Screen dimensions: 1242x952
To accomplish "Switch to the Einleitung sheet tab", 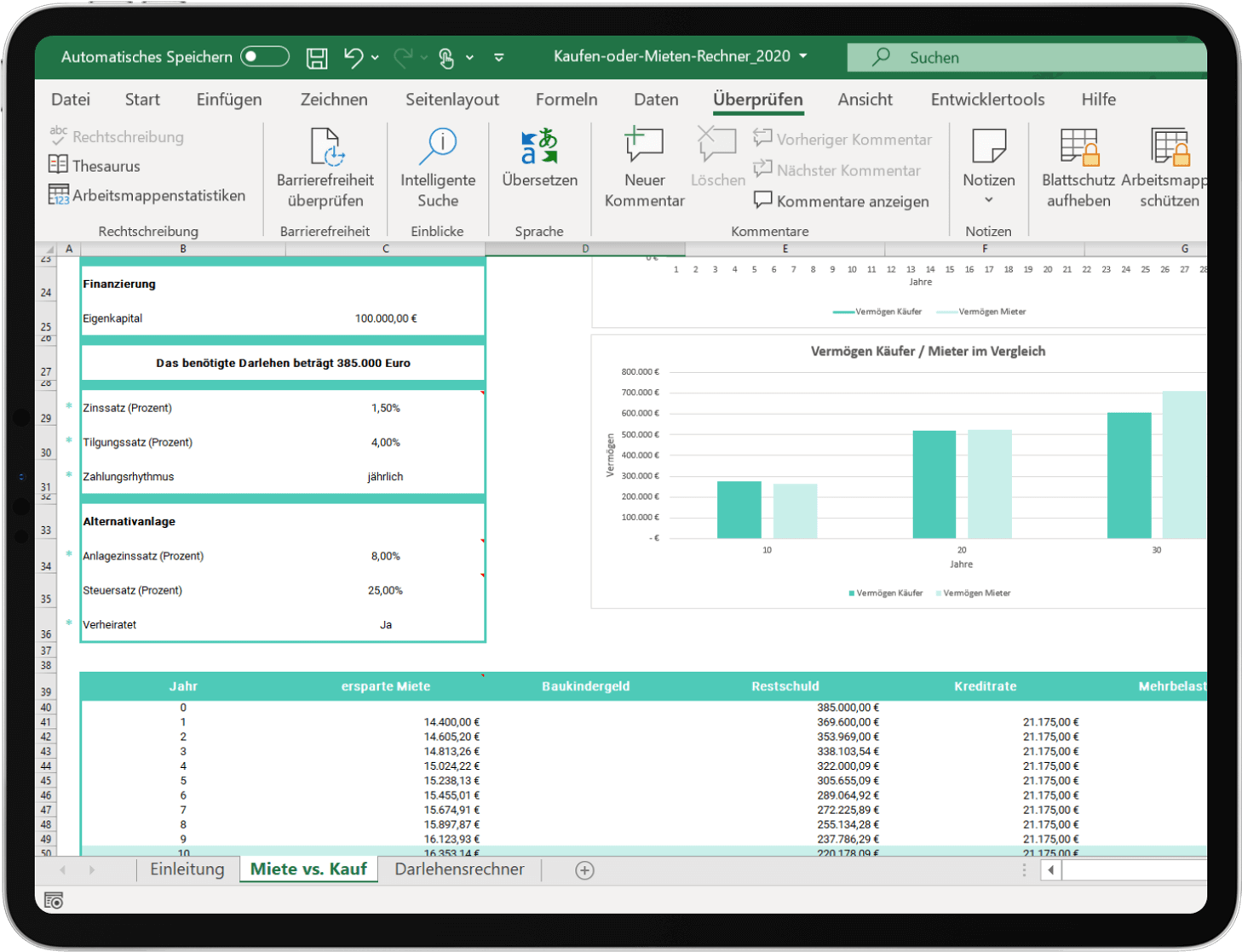I will coord(187,869).
